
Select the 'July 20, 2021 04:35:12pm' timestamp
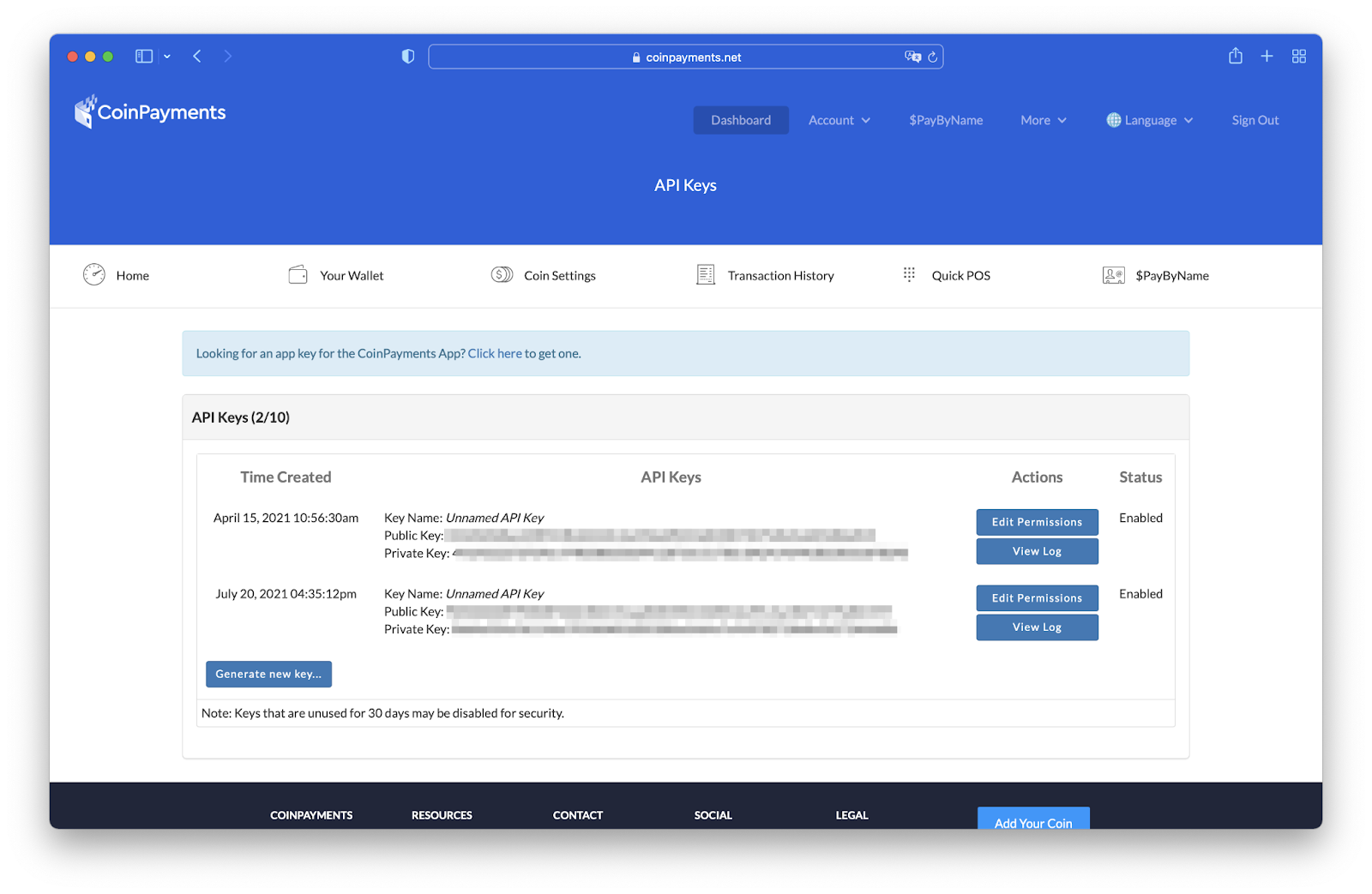[x=286, y=594]
